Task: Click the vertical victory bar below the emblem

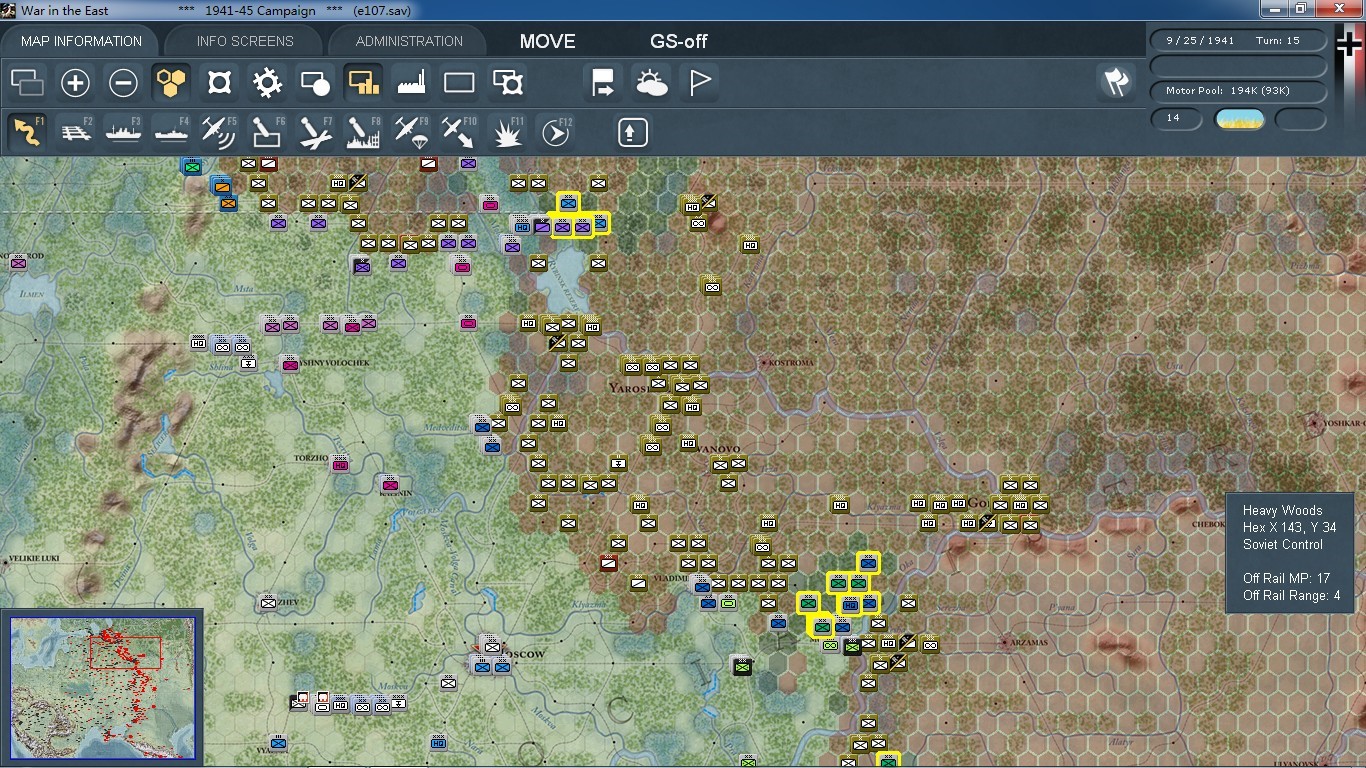Action: click(1349, 105)
